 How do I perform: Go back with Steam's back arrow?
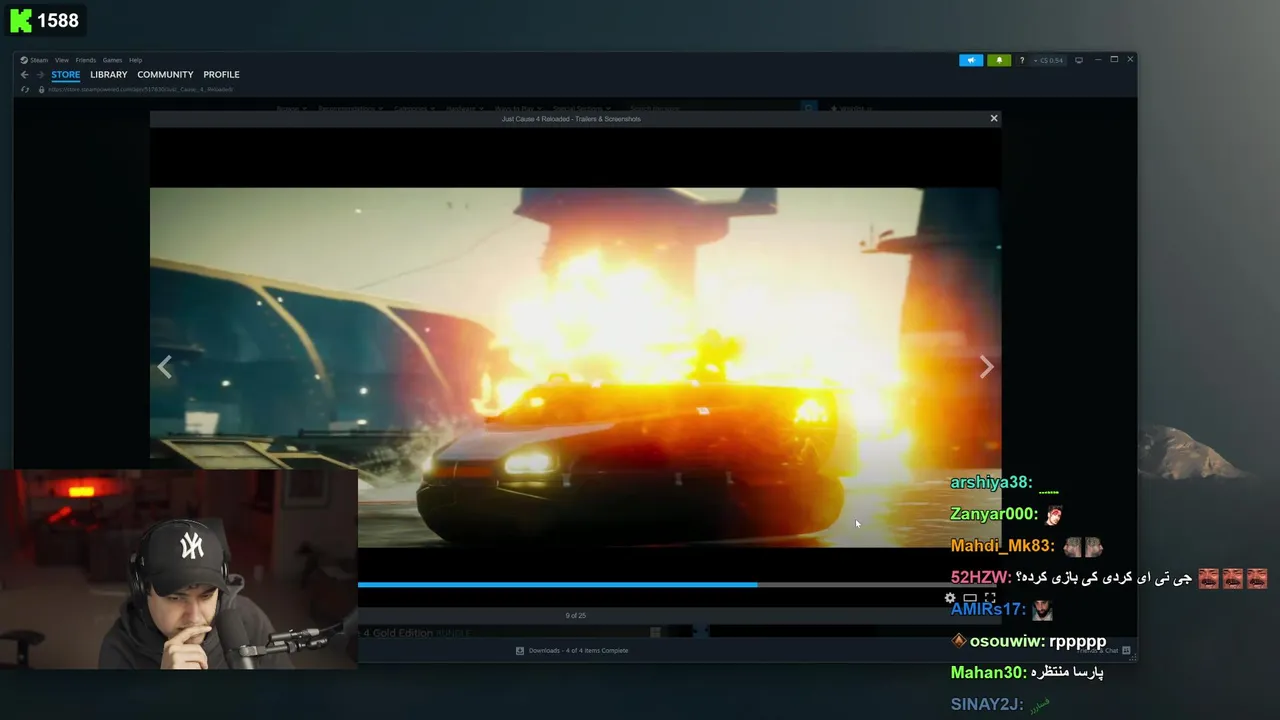(25, 74)
